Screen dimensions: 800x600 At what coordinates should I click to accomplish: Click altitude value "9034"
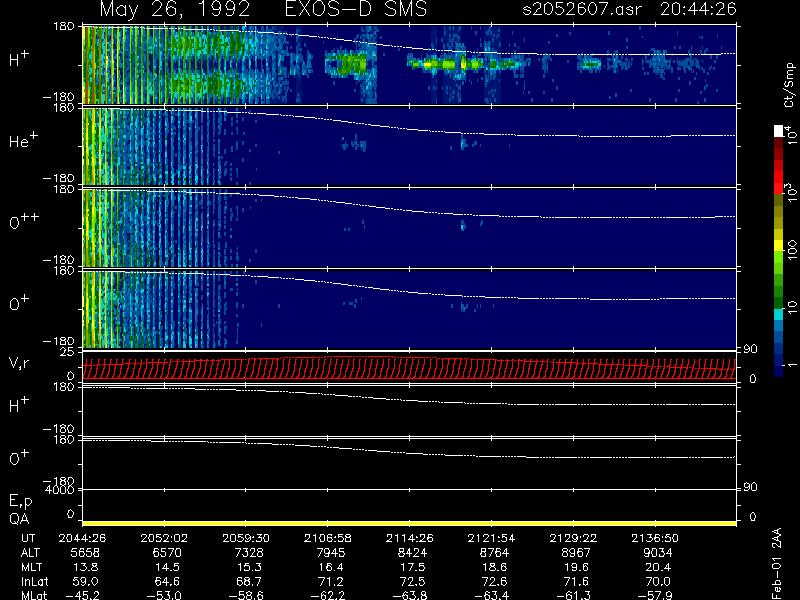pos(658,553)
